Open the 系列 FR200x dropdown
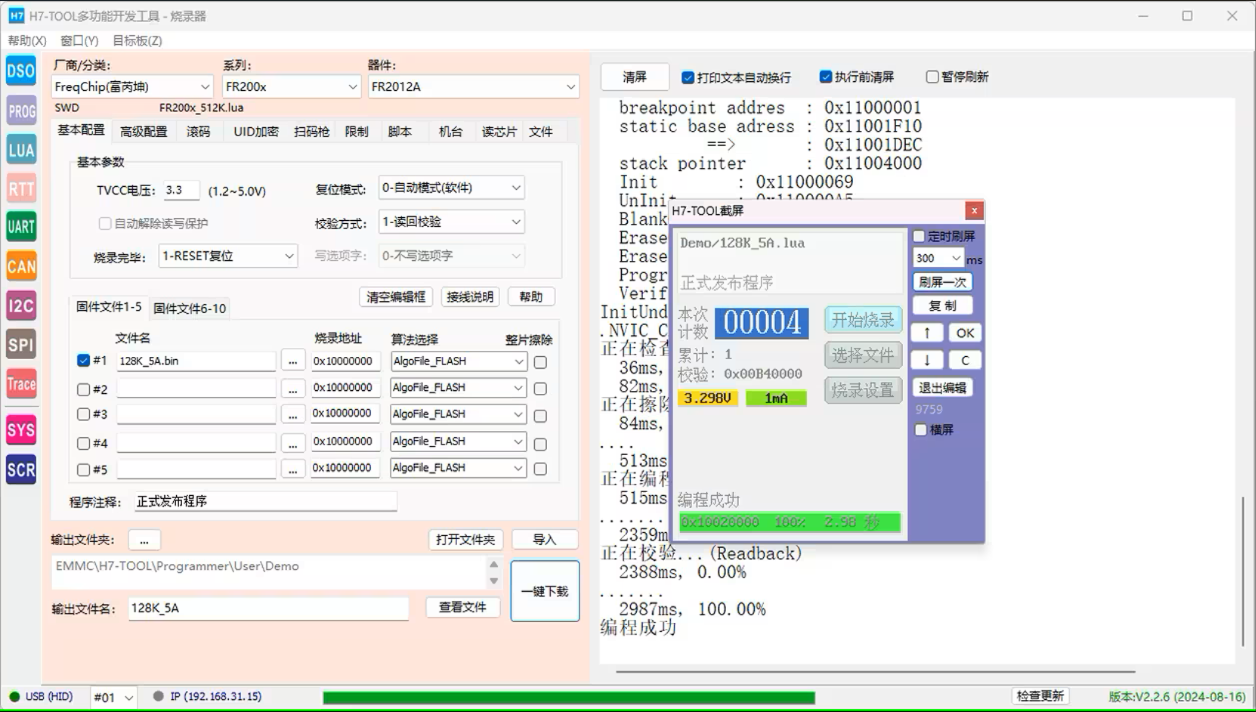The image size is (1256, 712). pyautogui.click(x=291, y=87)
